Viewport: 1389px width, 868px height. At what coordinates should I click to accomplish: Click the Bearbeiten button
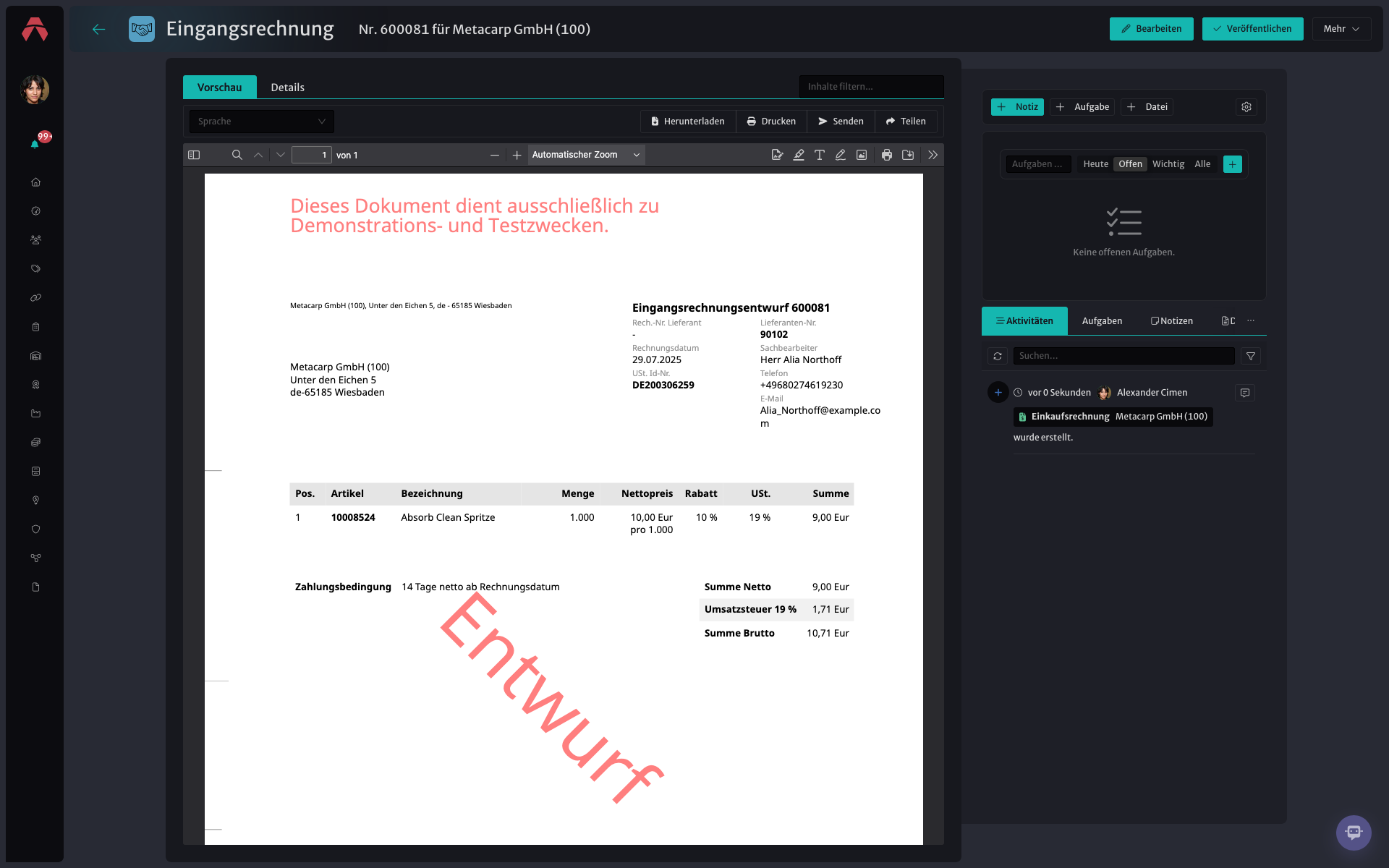click(1151, 29)
